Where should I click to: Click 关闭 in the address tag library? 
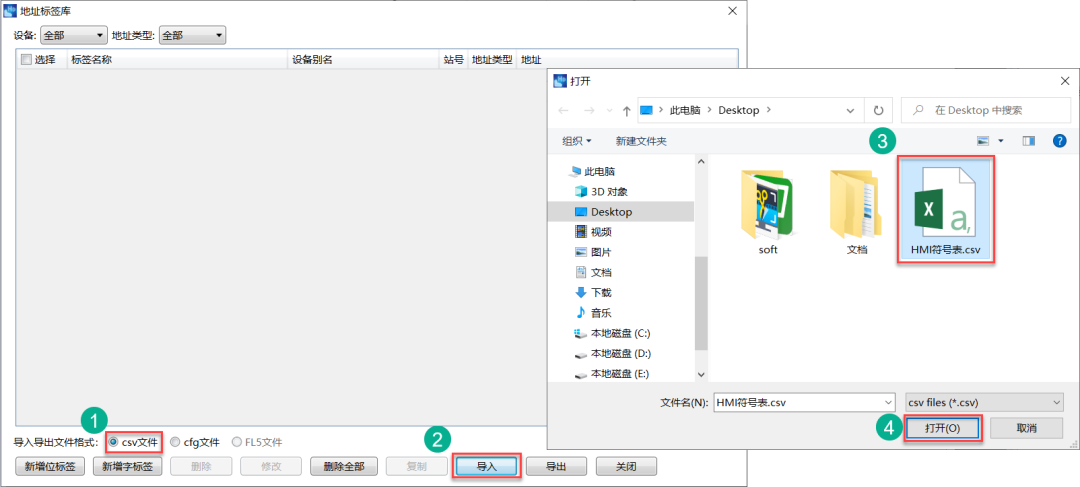click(626, 466)
